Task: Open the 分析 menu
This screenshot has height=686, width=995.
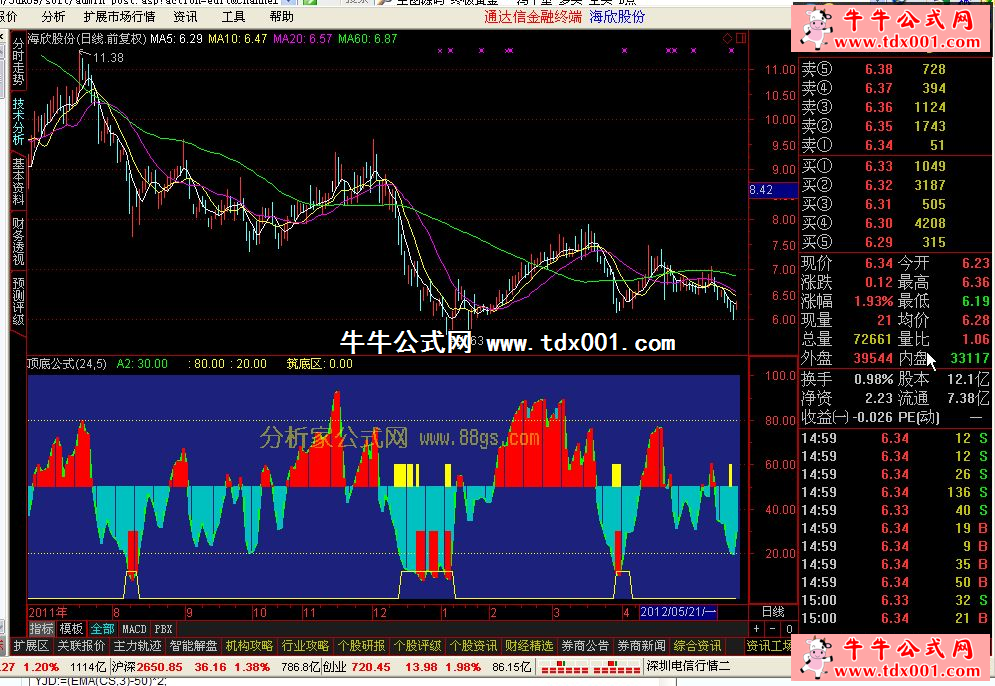Action: (x=54, y=17)
